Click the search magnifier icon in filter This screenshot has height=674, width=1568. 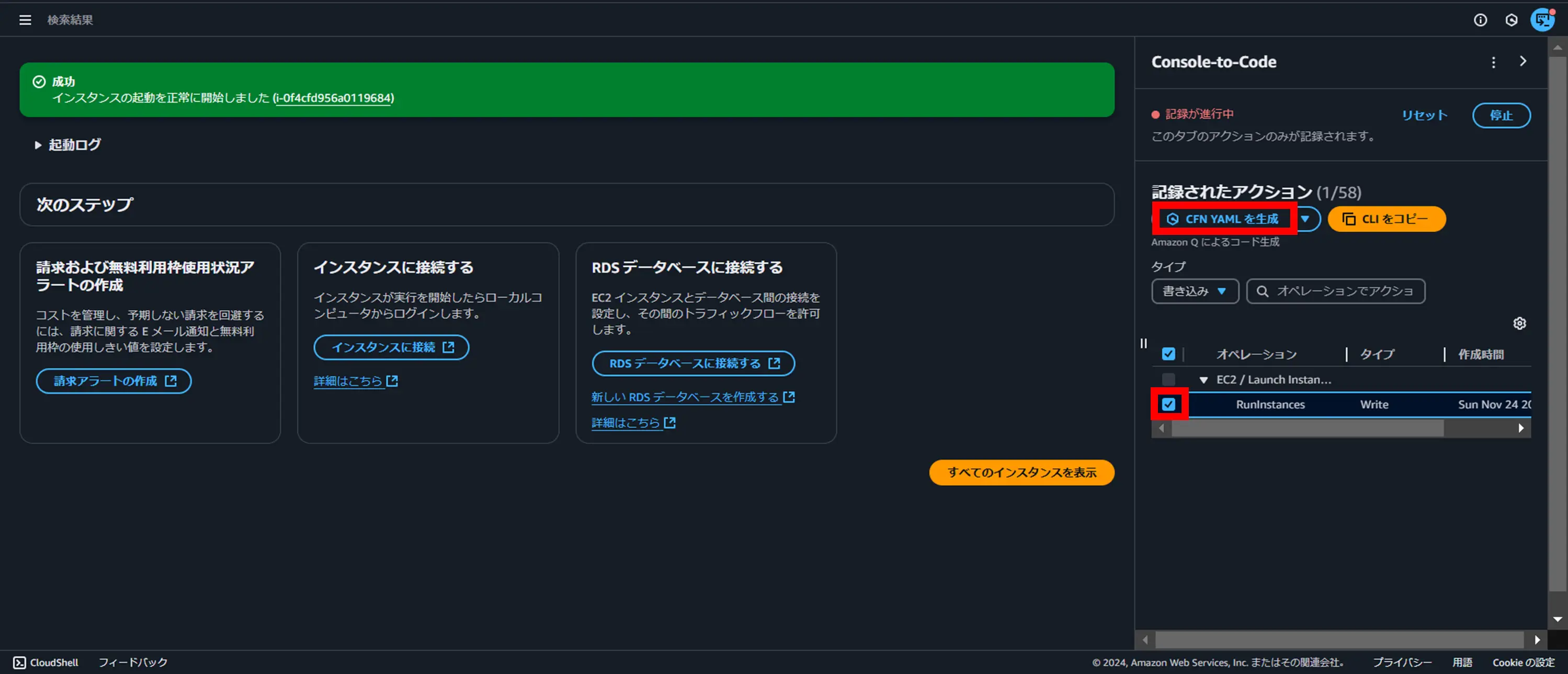click(1263, 291)
